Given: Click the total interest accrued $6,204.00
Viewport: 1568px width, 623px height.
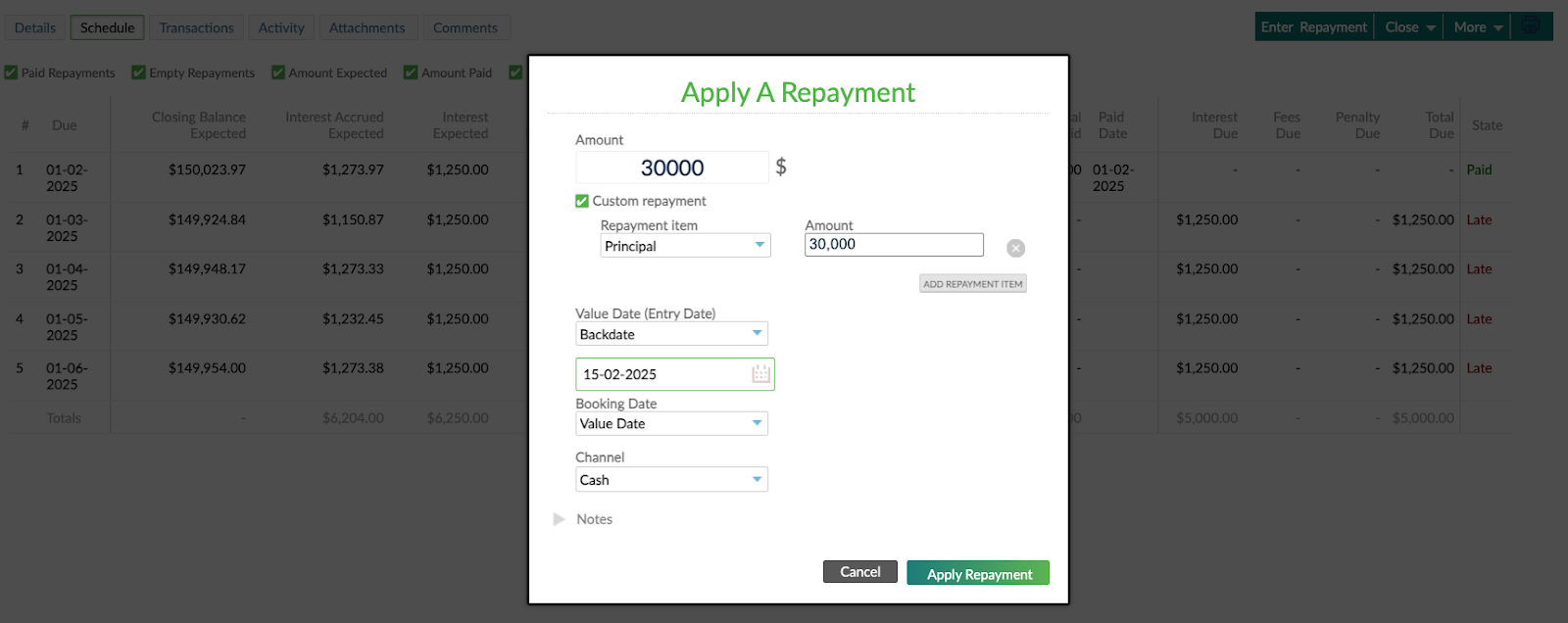Looking at the screenshot, I should [x=353, y=418].
